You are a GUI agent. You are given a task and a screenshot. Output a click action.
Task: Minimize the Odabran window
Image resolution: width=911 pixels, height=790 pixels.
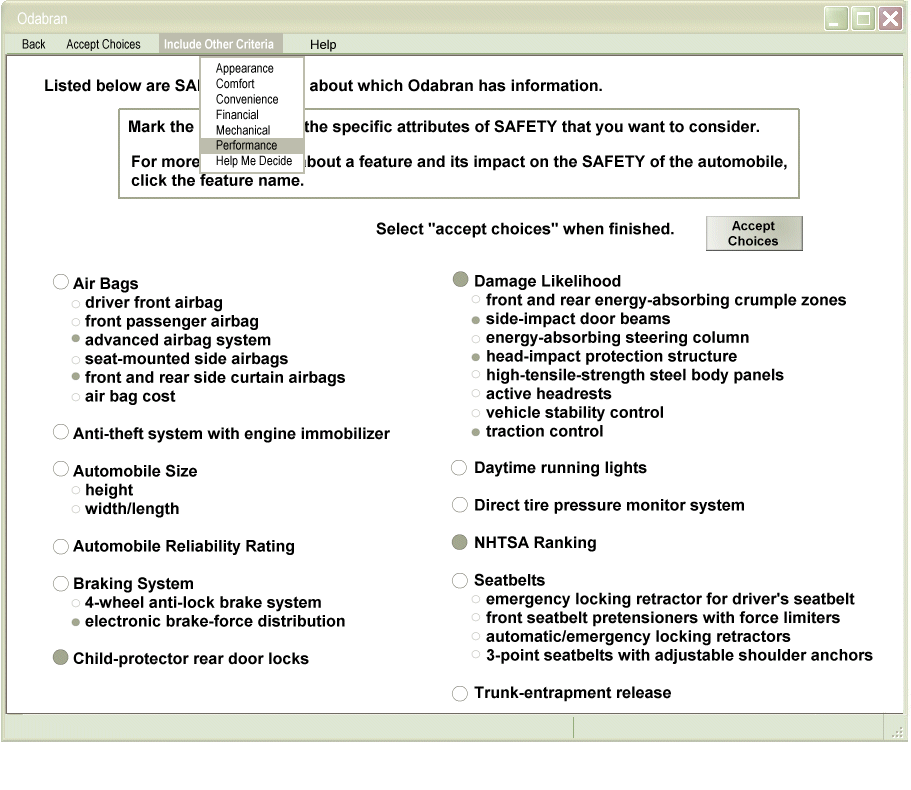tap(836, 19)
